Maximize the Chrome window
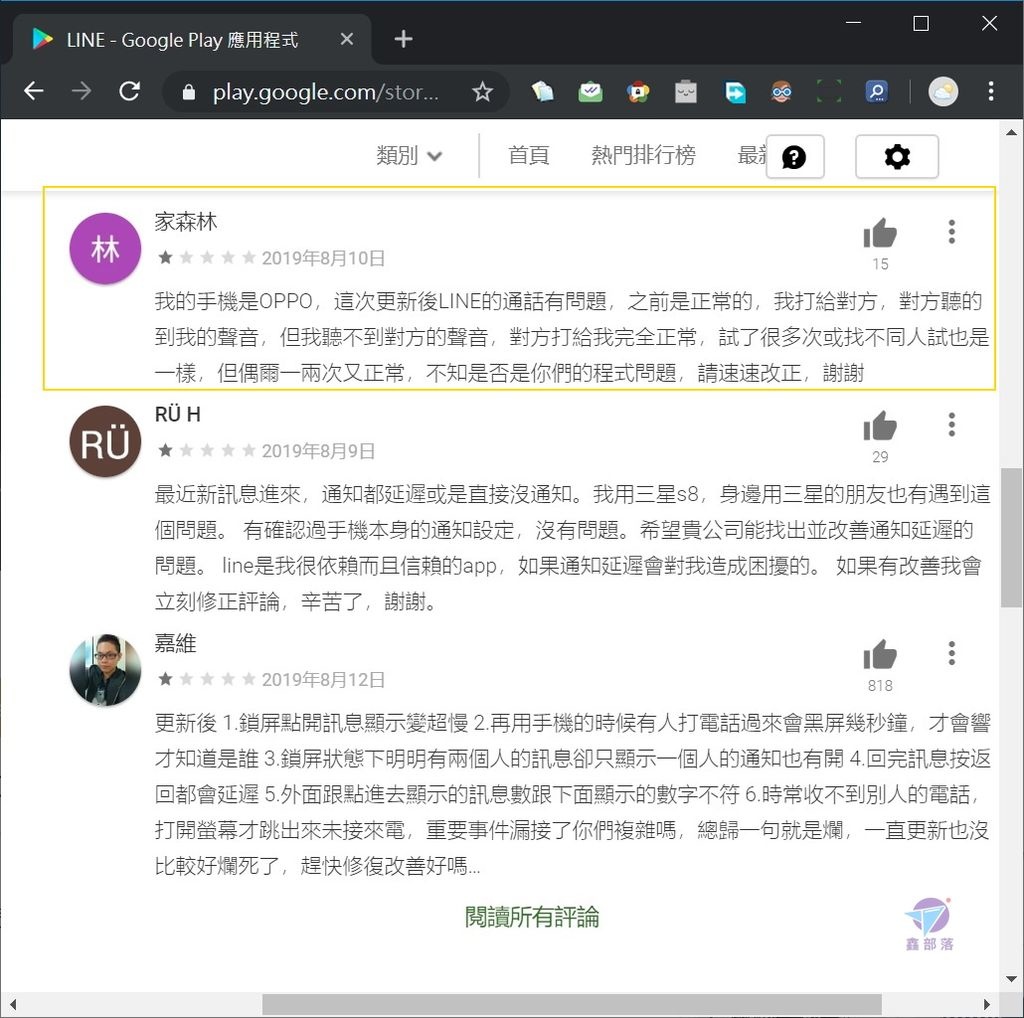This screenshot has width=1024, height=1018. (x=921, y=24)
